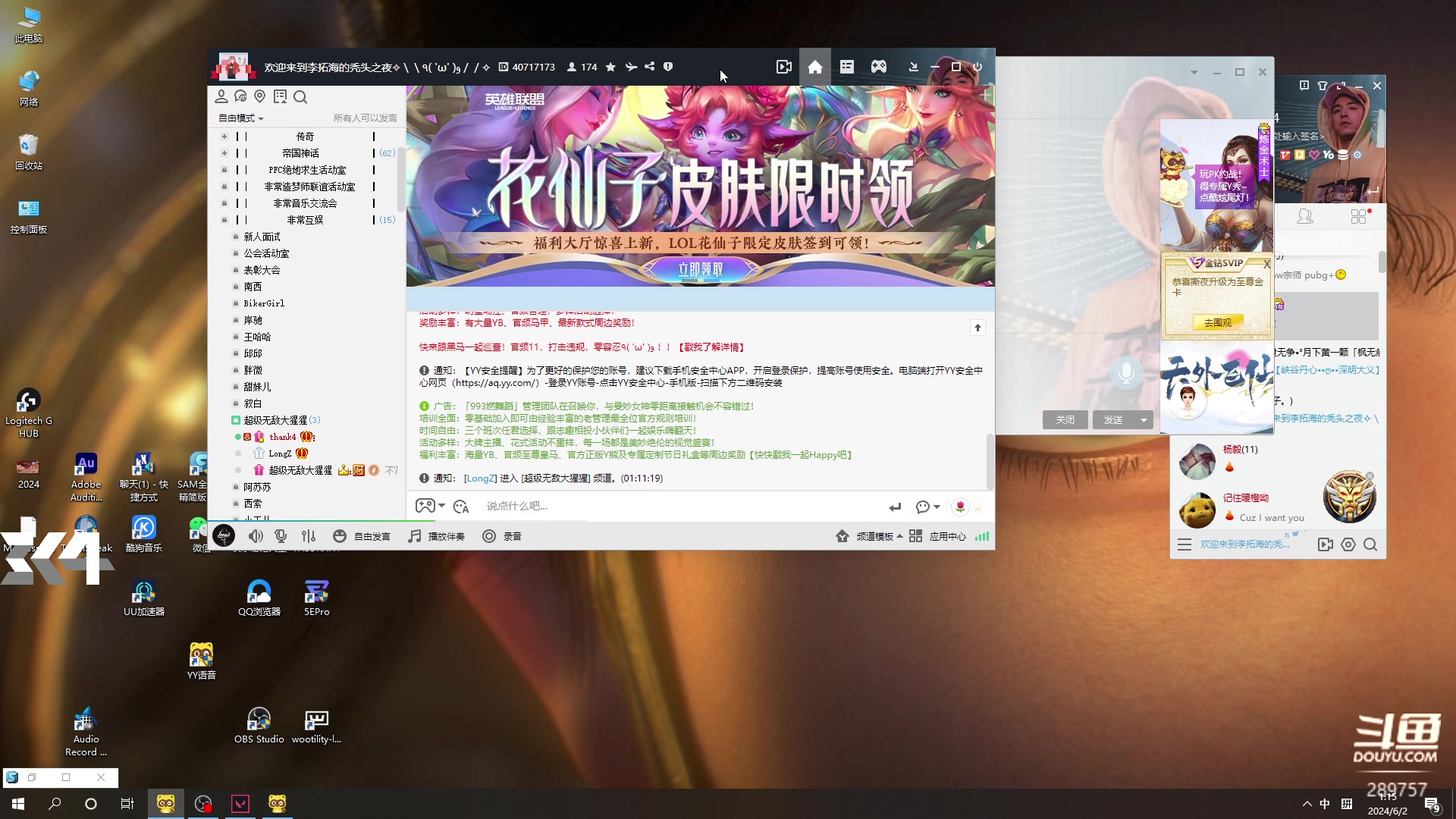Open the 自由模式 mode dropdown

[240, 118]
